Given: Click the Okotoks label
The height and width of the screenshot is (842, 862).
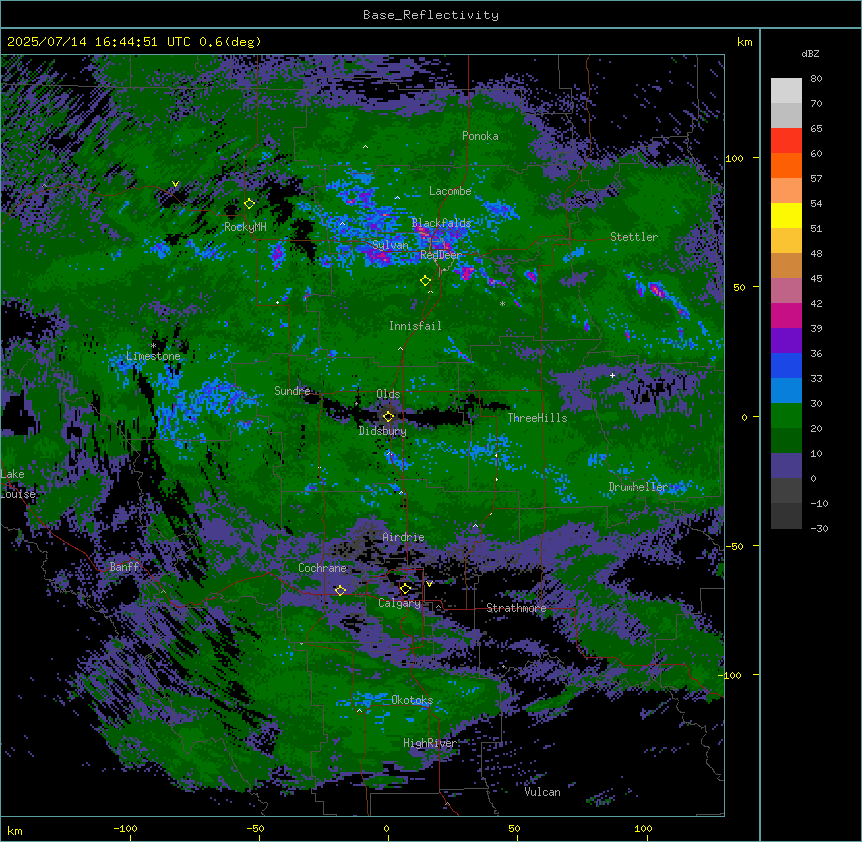Looking at the screenshot, I should [412, 700].
